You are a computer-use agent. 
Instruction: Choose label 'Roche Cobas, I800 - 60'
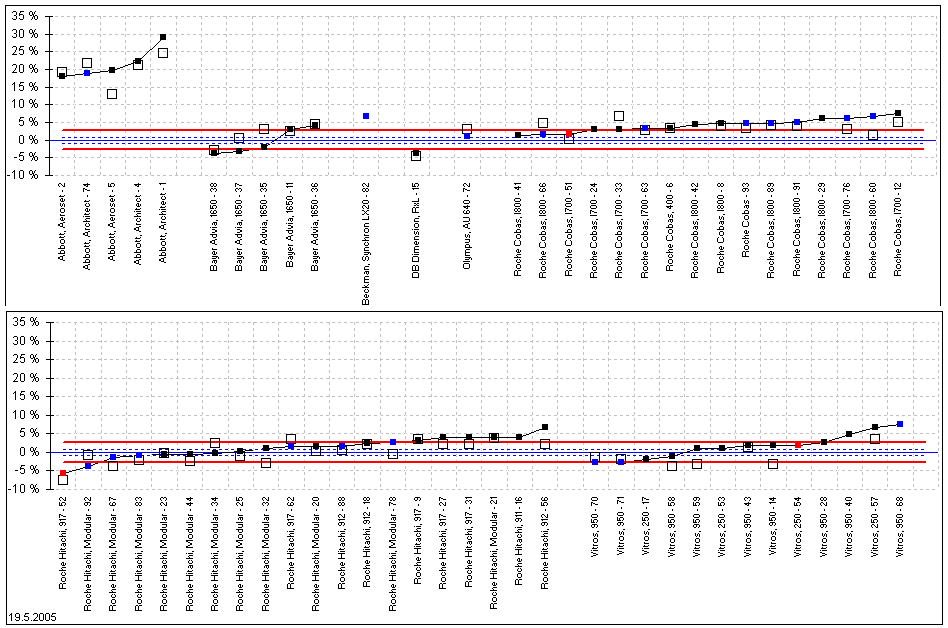click(873, 230)
